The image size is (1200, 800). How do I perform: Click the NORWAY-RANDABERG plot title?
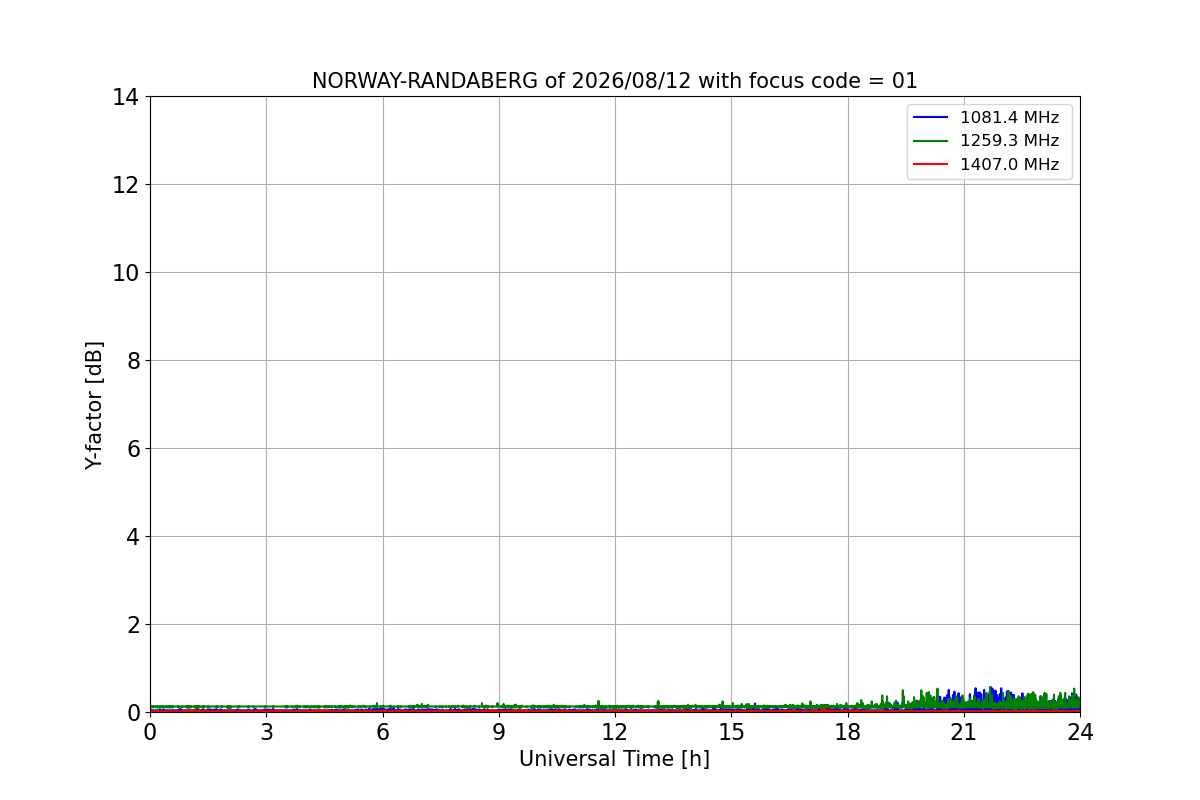(x=614, y=81)
